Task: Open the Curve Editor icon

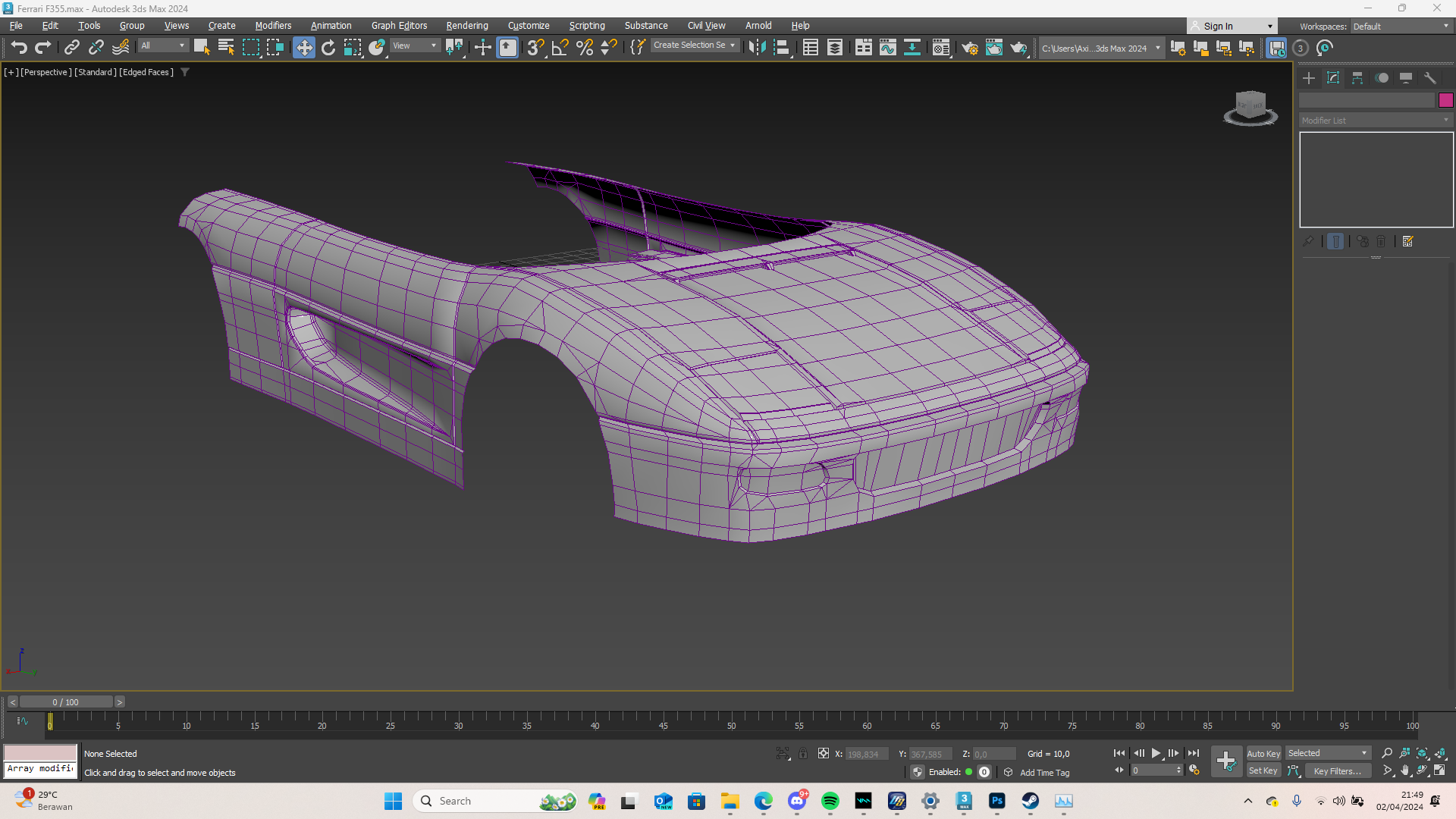Action: pyautogui.click(x=887, y=48)
